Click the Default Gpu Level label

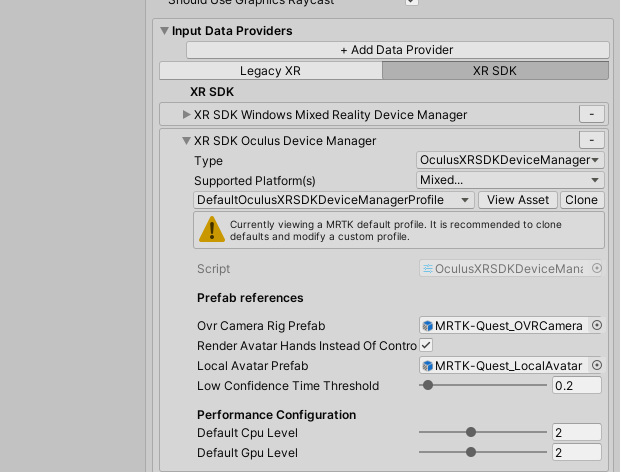point(247,453)
